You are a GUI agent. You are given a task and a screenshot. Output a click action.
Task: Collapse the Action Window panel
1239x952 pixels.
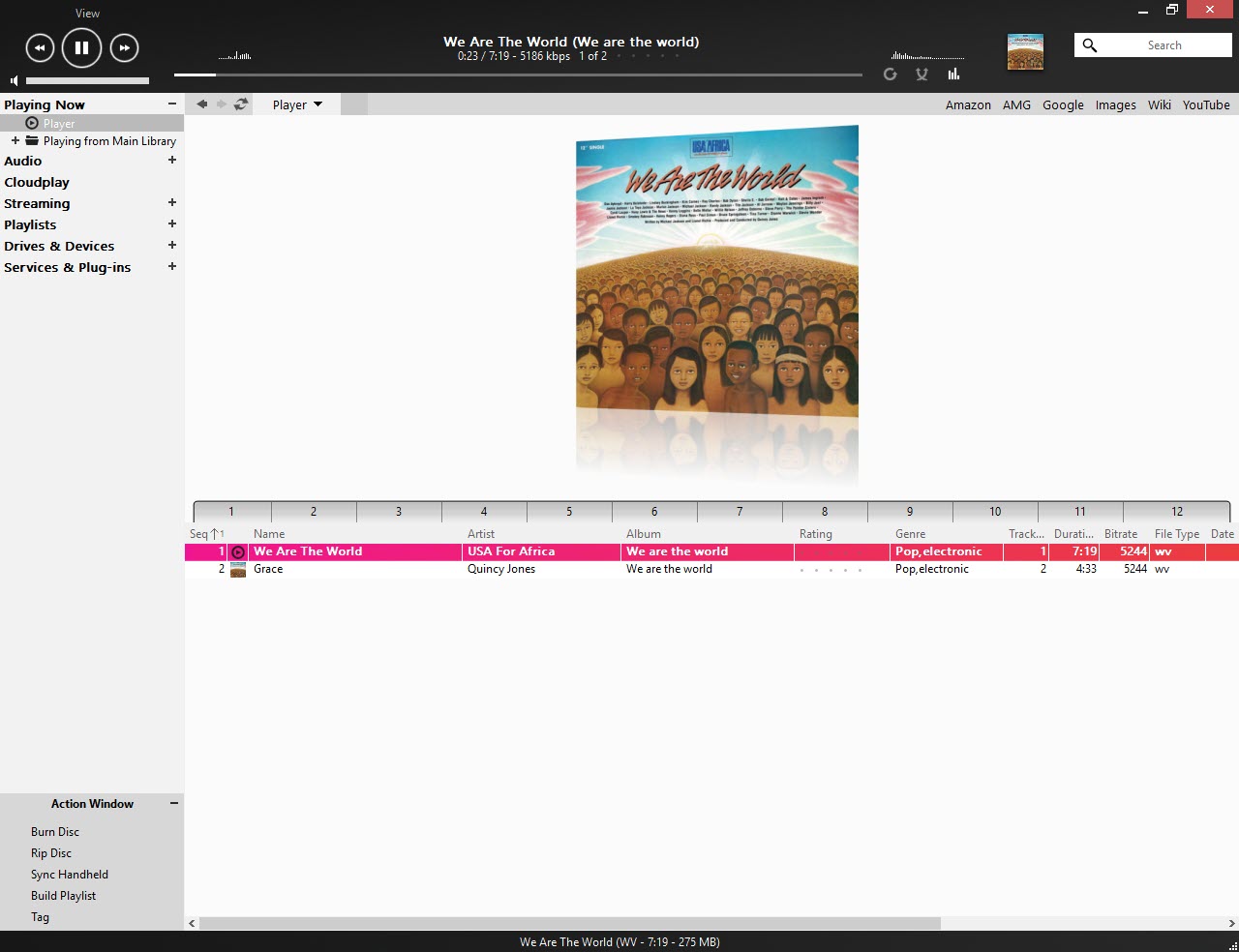point(174,803)
